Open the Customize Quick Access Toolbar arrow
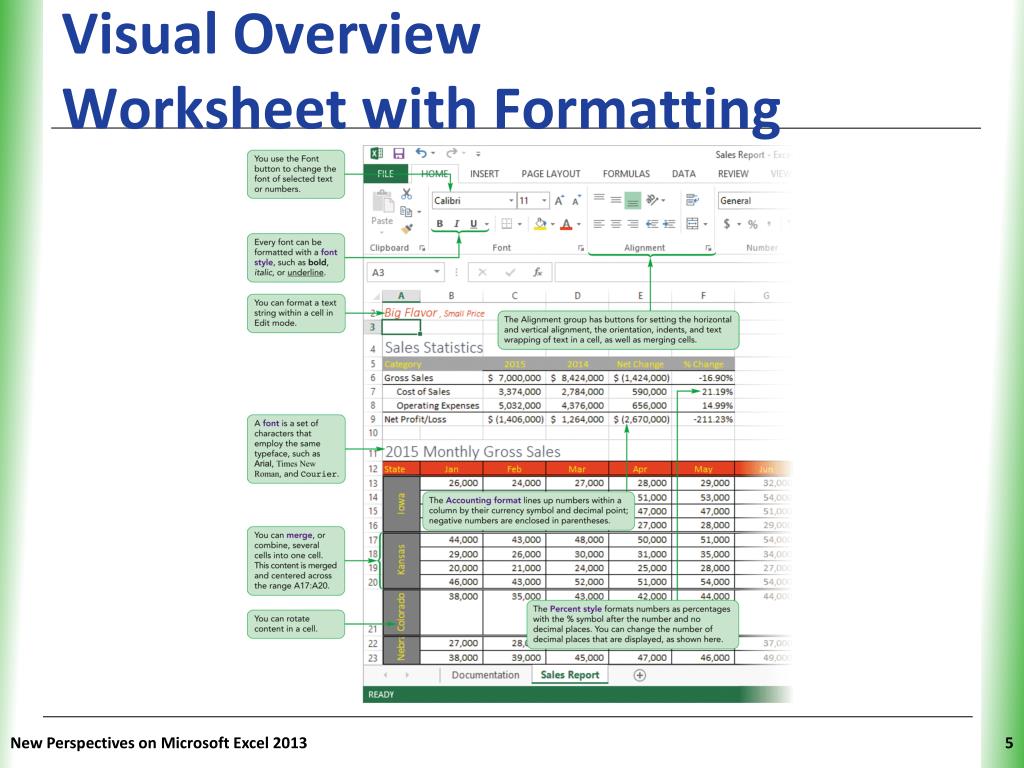The image size is (1024, 768). [478, 154]
